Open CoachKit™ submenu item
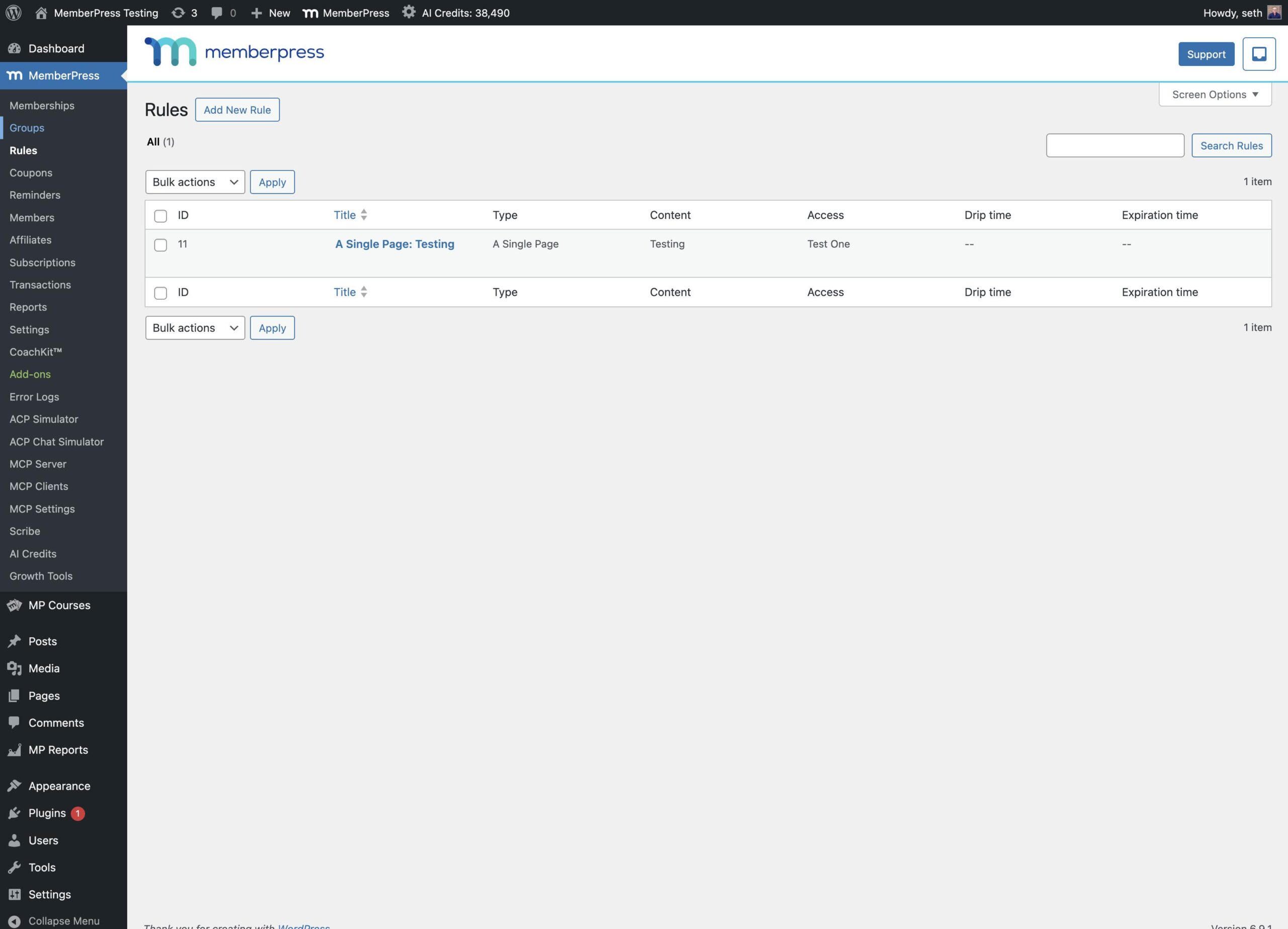 [x=35, y=352]
